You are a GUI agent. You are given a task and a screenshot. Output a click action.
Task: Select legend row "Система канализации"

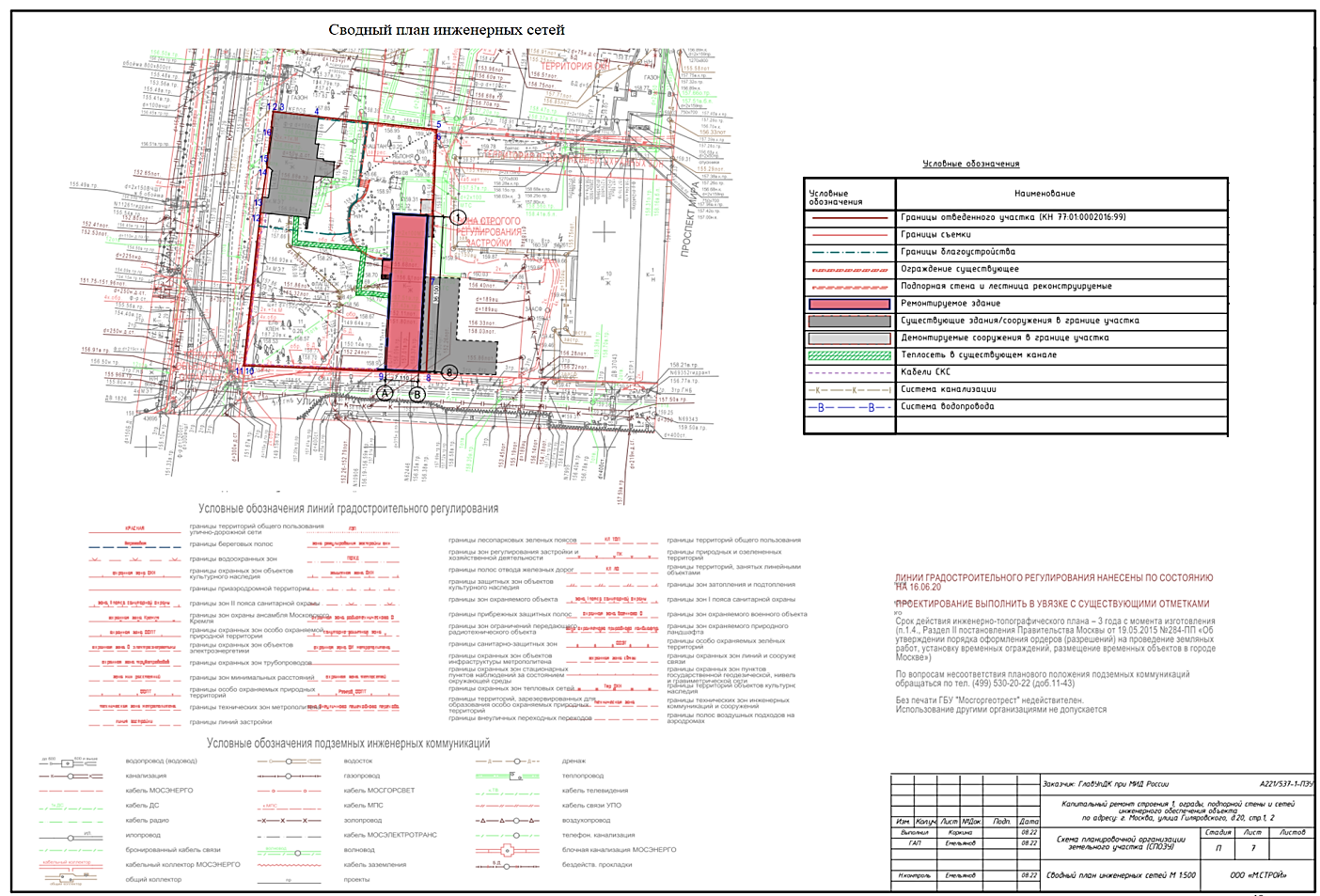[x=1015, y=389]
